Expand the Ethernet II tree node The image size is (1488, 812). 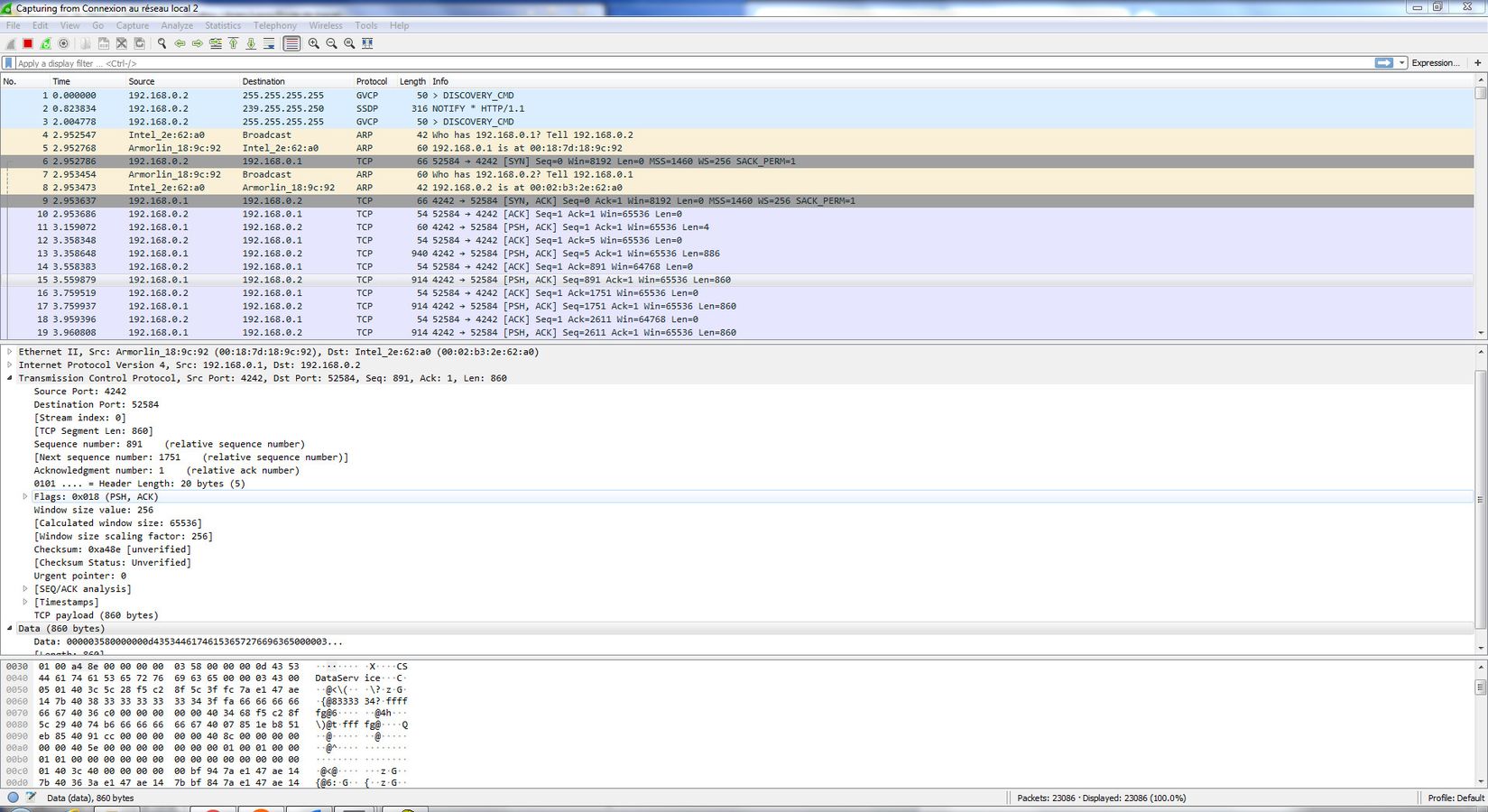coord(10,352)
